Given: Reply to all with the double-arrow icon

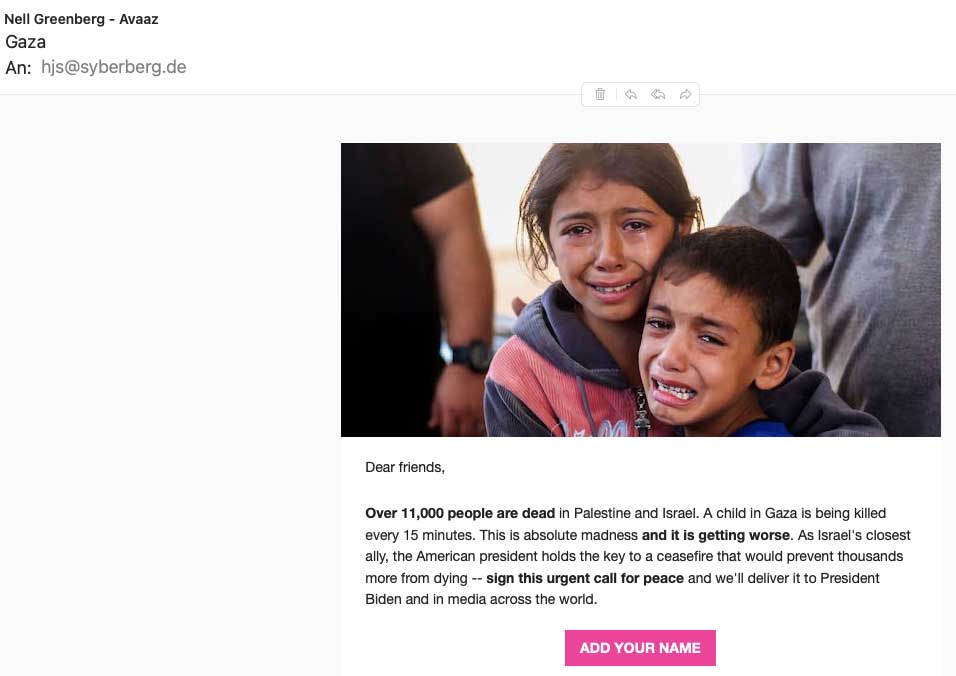Looking at the screenshot, I should click(x=658, y=94).
